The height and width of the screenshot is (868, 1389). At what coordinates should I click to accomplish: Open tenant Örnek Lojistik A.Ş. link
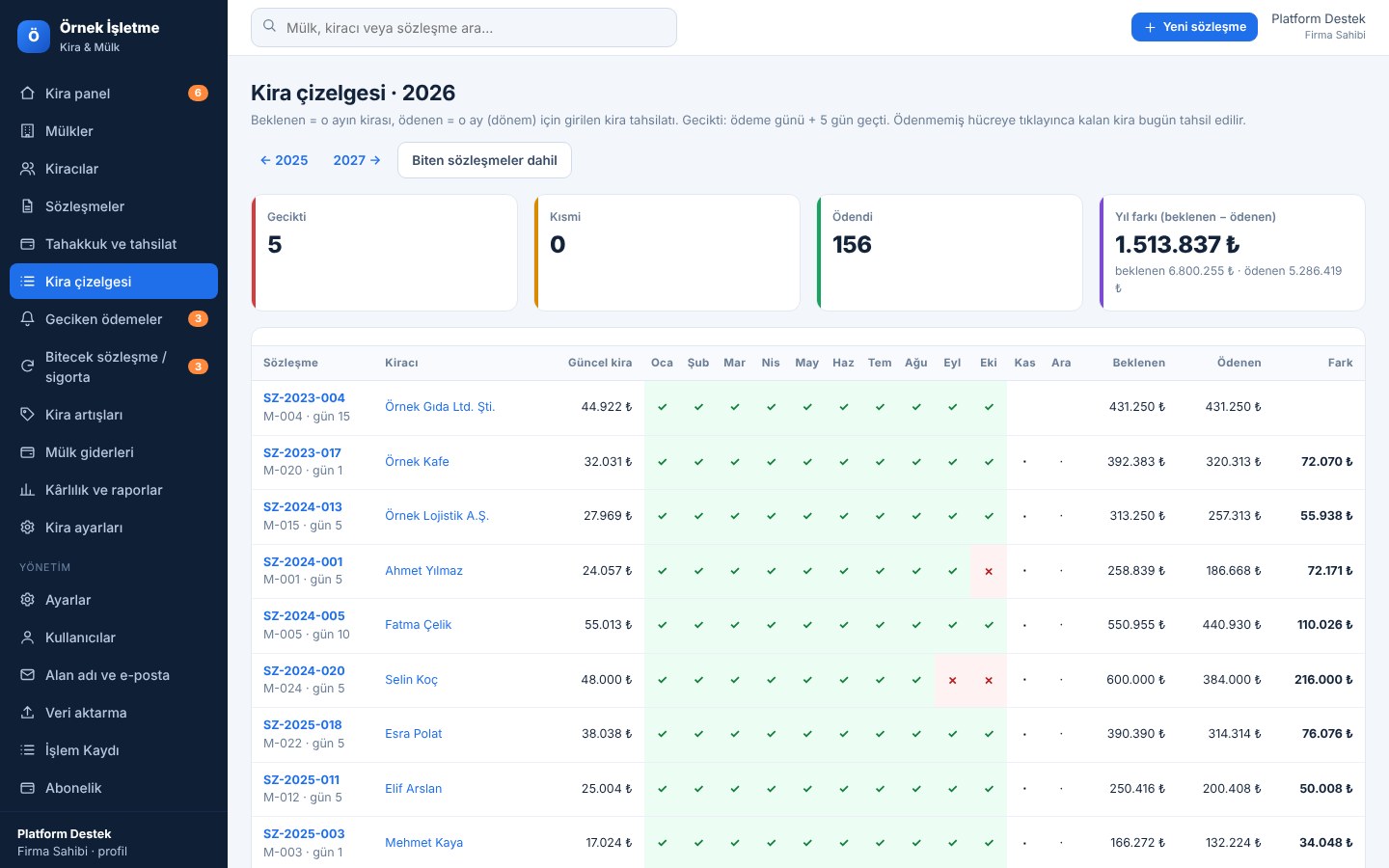pos(437,516)
